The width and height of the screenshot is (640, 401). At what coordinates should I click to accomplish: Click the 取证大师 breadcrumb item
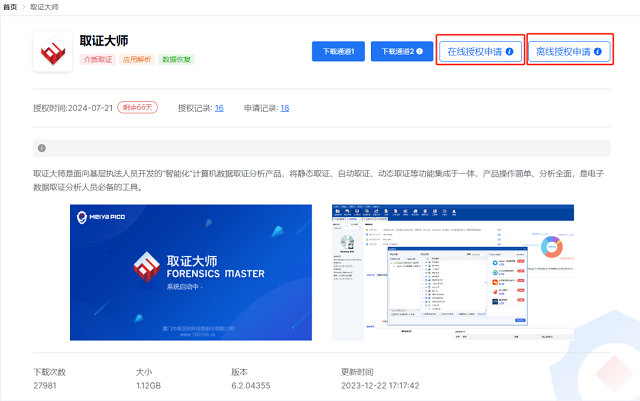click(44, 7)
